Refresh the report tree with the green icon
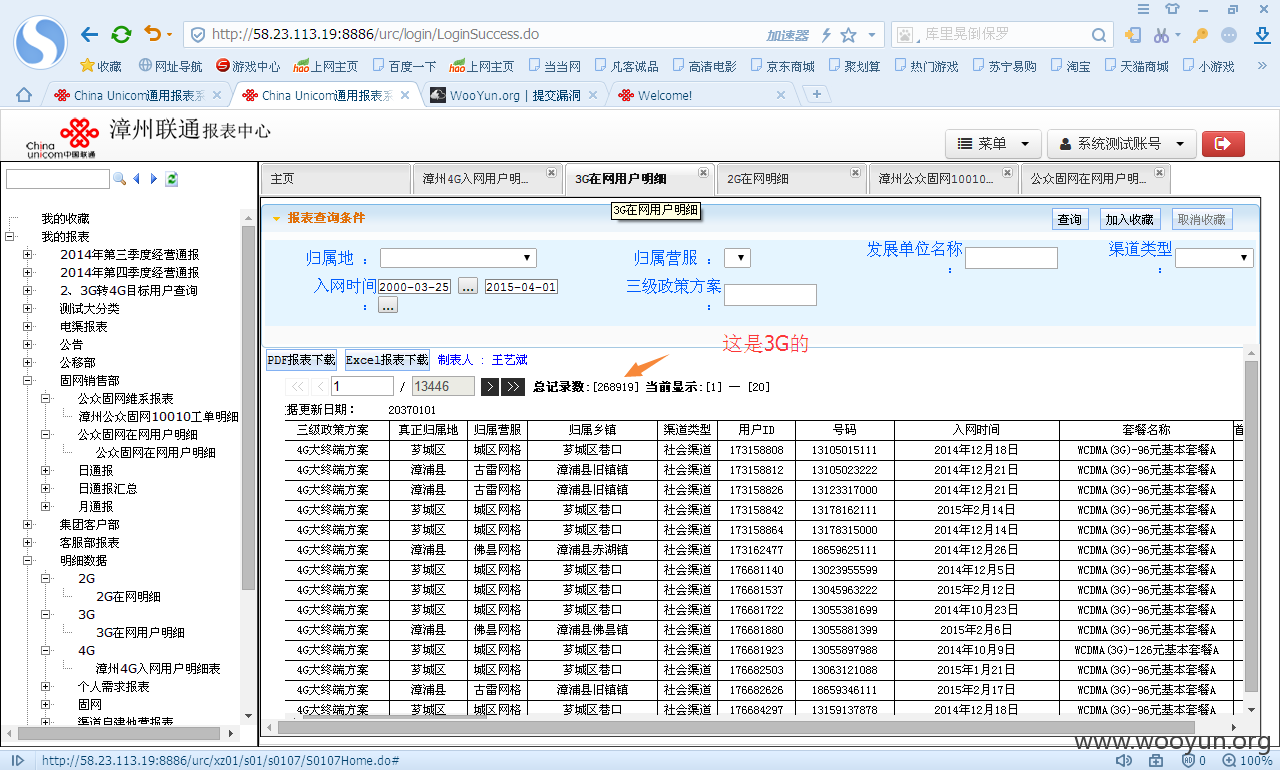The height and width of the screenshot is (770, 1280). pos(172,179)
